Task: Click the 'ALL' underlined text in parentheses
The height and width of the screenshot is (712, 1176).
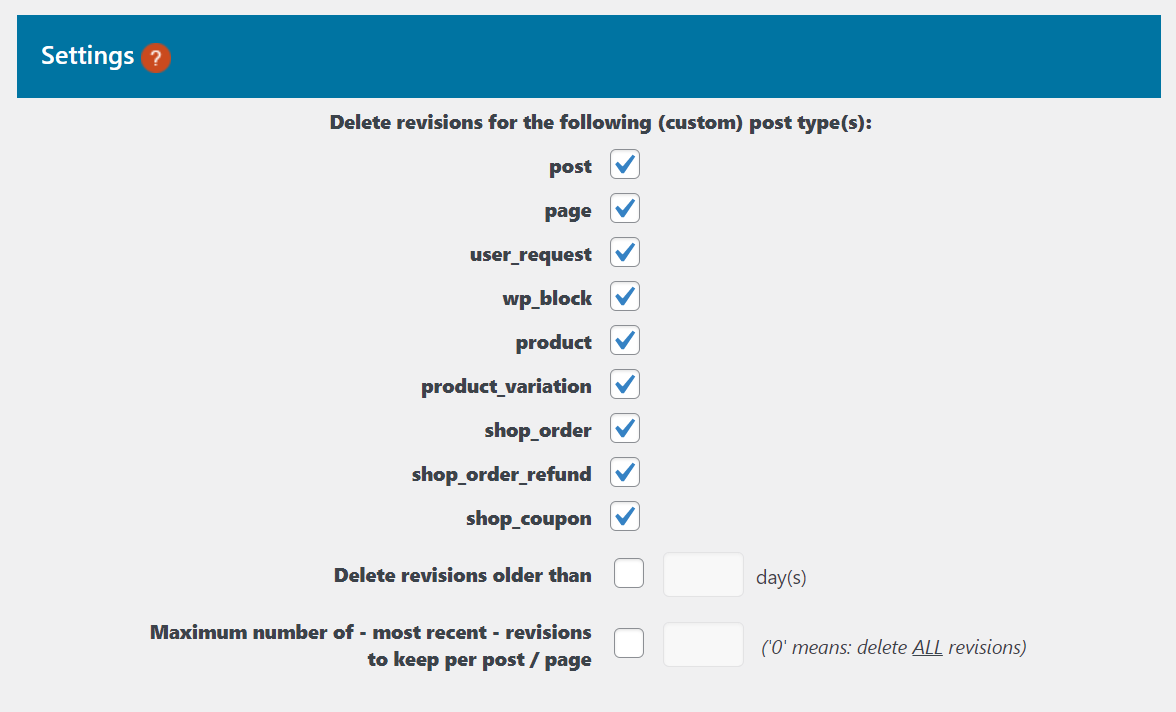Action: pyautogui.click(x=926, y=647)
